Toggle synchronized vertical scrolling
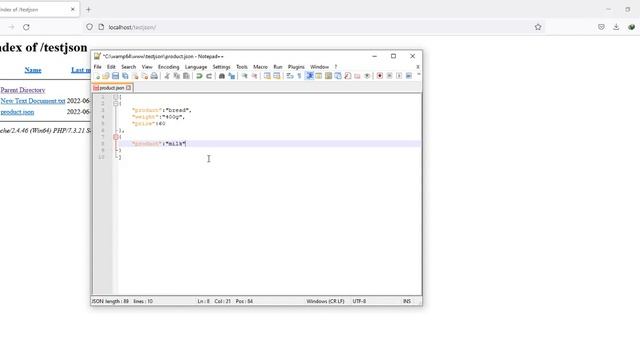Image resolution: width=640 pixels, height=360 pixels. (267, 76)
